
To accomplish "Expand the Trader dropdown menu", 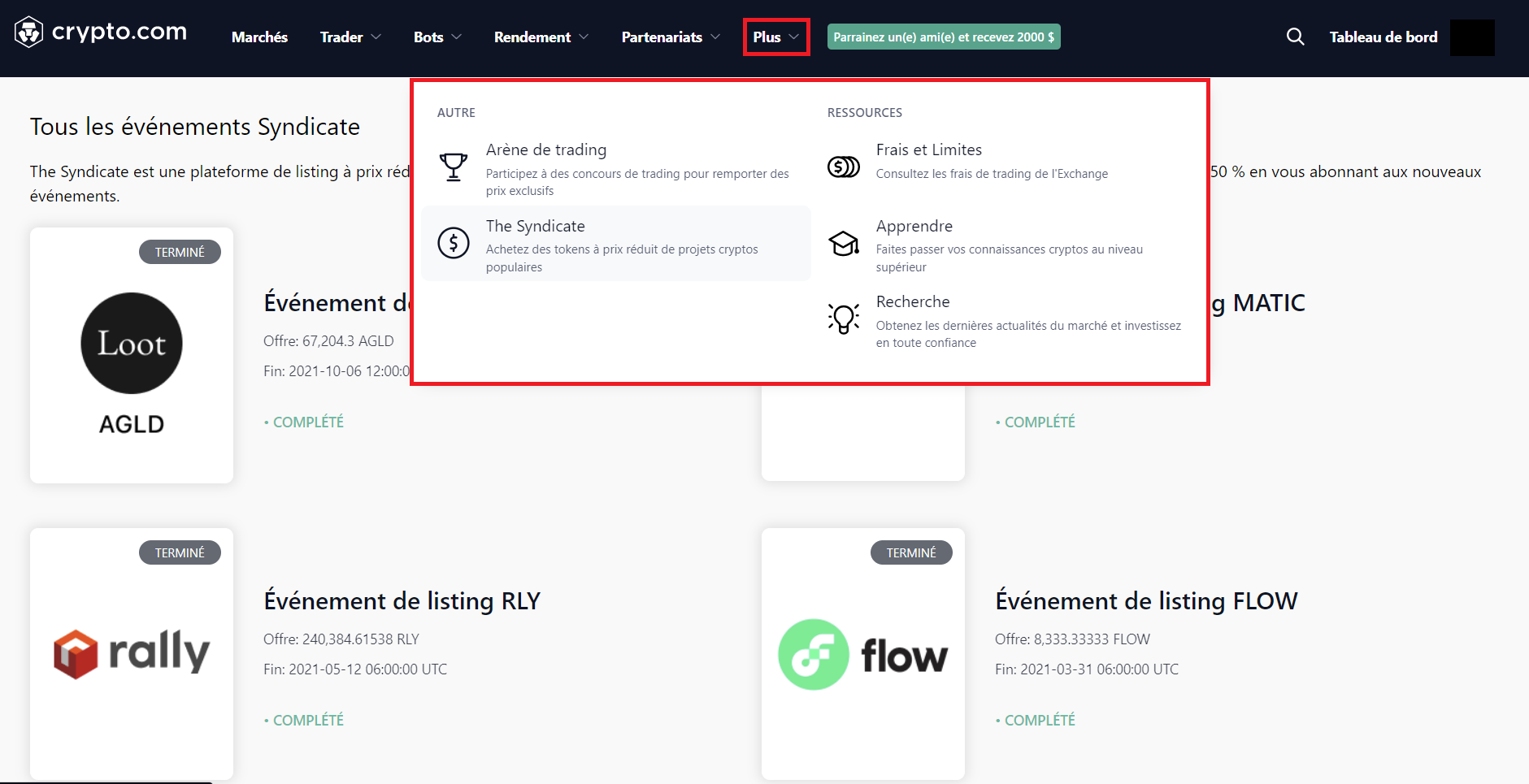I will [x=350, y=37].
